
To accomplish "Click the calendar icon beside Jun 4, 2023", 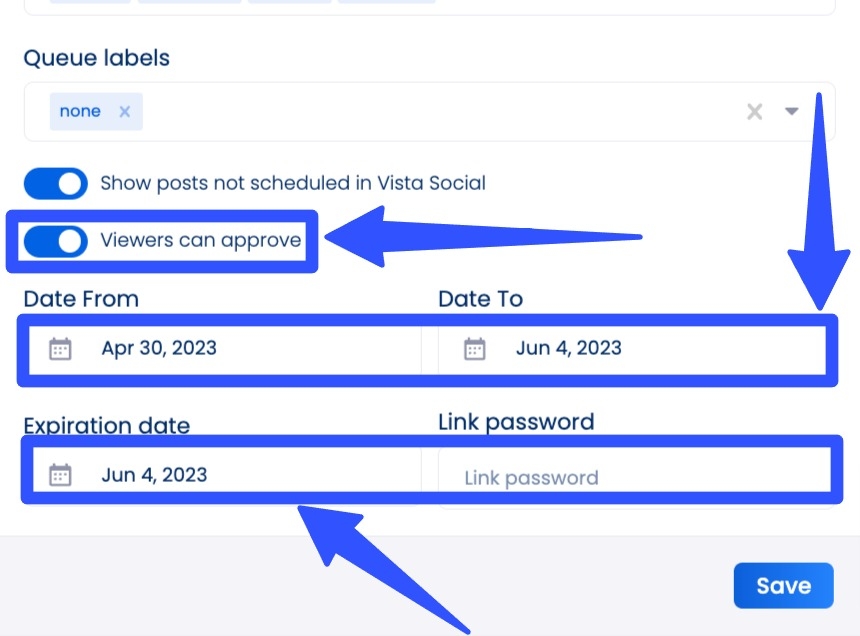I will (x=473, y=348).
